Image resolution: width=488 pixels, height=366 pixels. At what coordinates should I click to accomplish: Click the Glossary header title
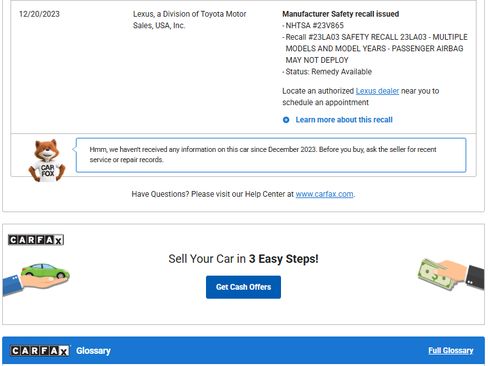click(x=93, y=351)
